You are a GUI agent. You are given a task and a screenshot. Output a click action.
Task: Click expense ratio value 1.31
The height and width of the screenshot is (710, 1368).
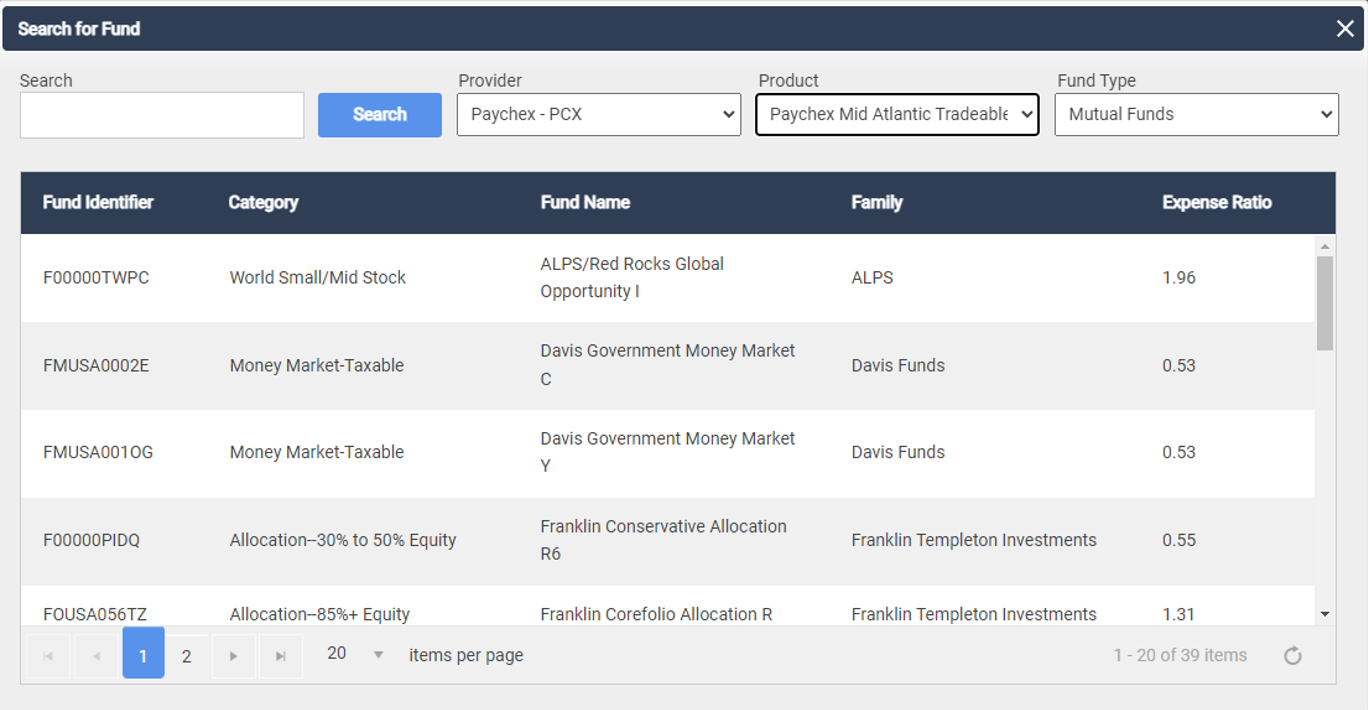(1179, 614)
